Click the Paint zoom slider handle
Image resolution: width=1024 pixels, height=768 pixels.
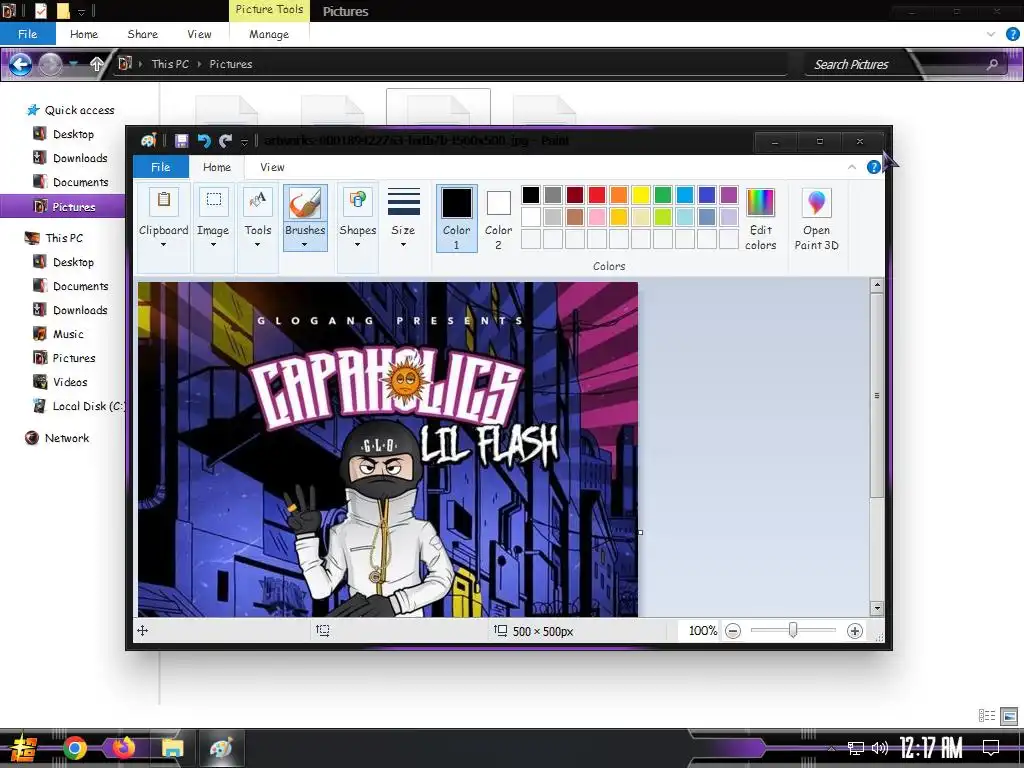pos(793,630)
